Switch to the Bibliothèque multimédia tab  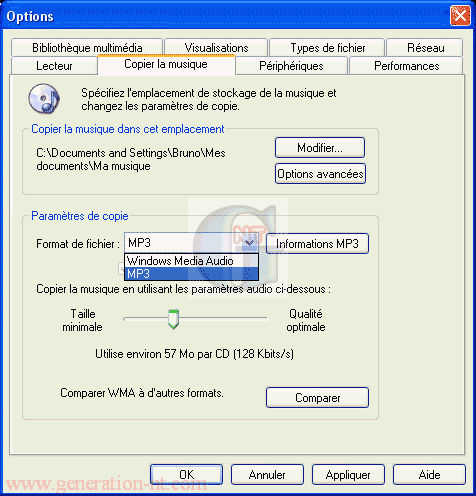[x=87, y=48]
